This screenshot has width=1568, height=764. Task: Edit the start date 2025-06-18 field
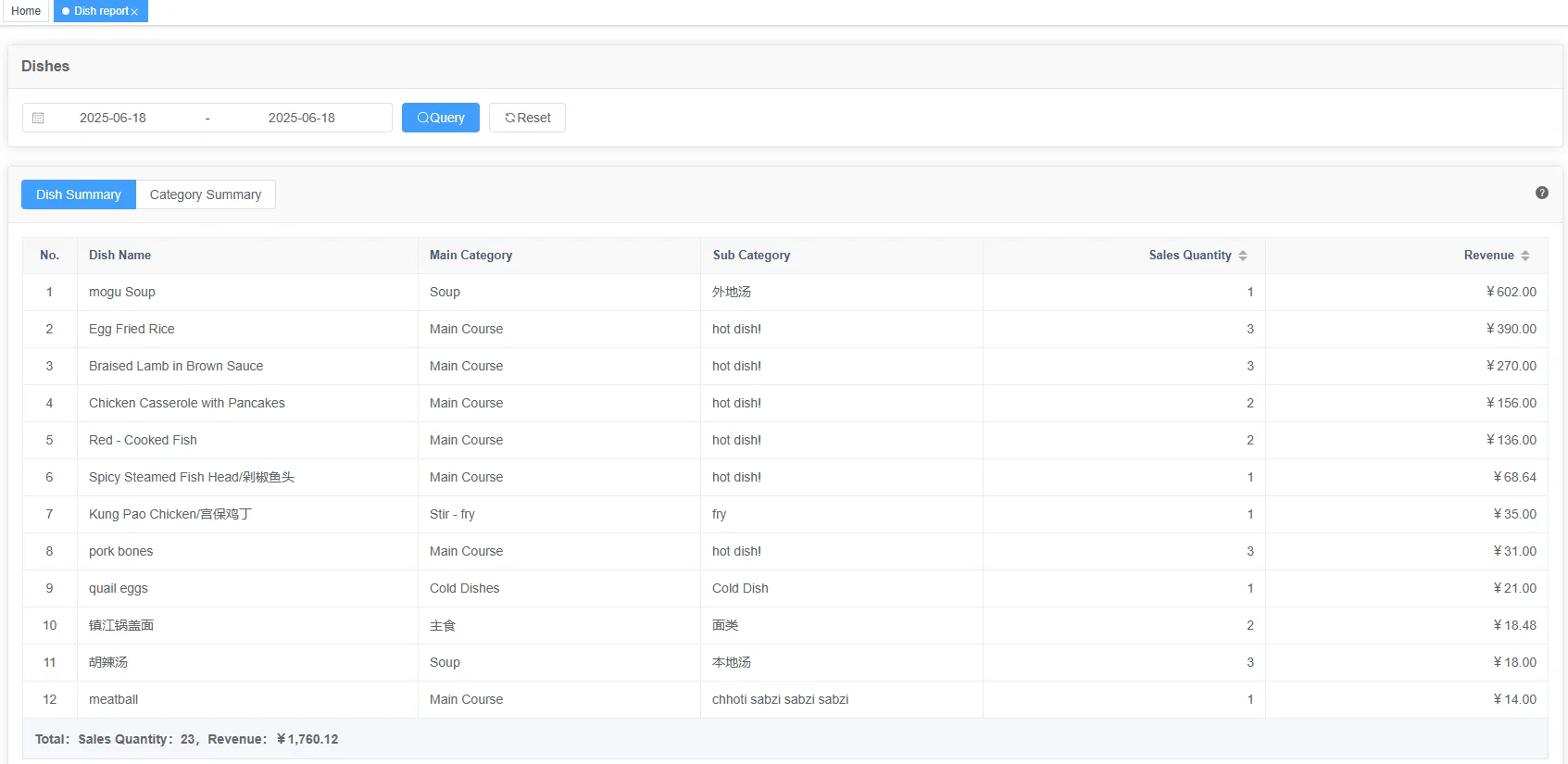click(113, 118)
